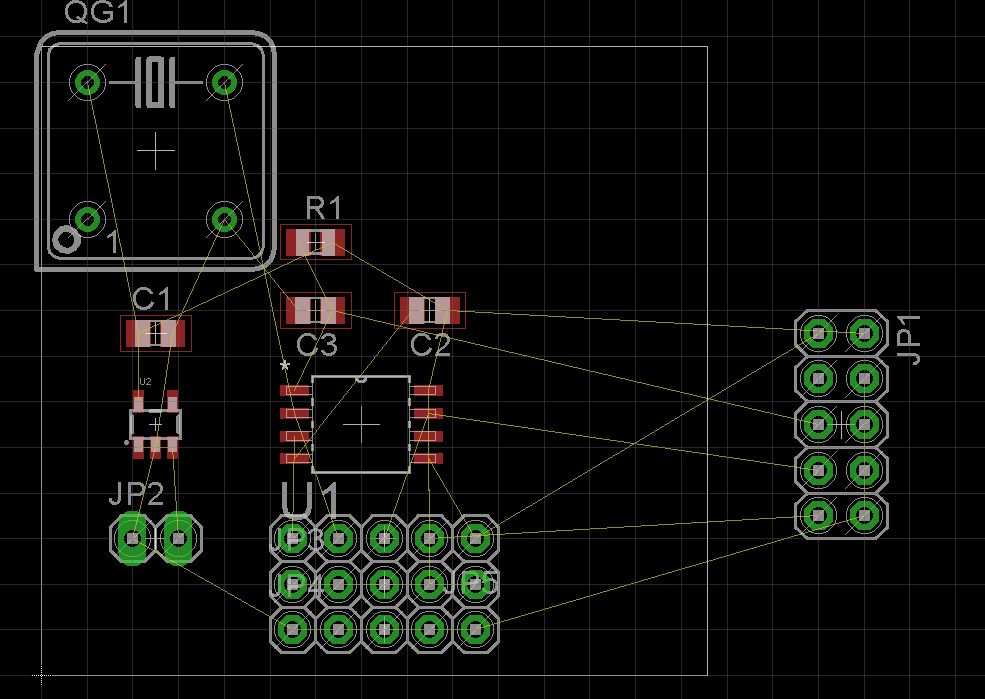Select the C2 label text
Image resolution: width=985 pixels, height=699 pixels.
point(430,345)
